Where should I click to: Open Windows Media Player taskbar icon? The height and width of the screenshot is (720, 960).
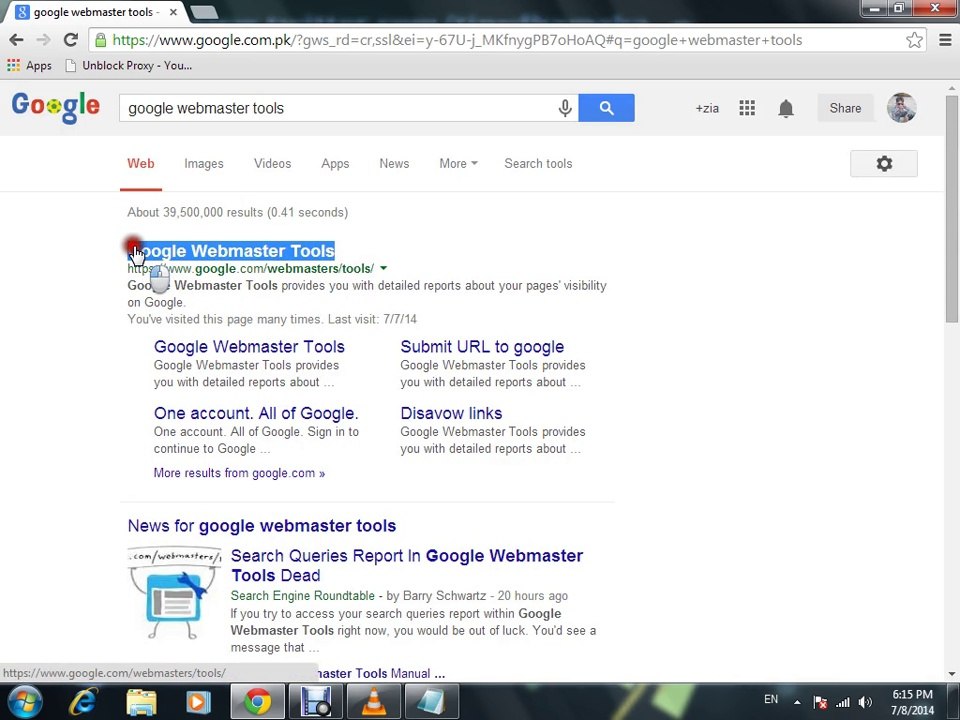[x=198, y=702]
